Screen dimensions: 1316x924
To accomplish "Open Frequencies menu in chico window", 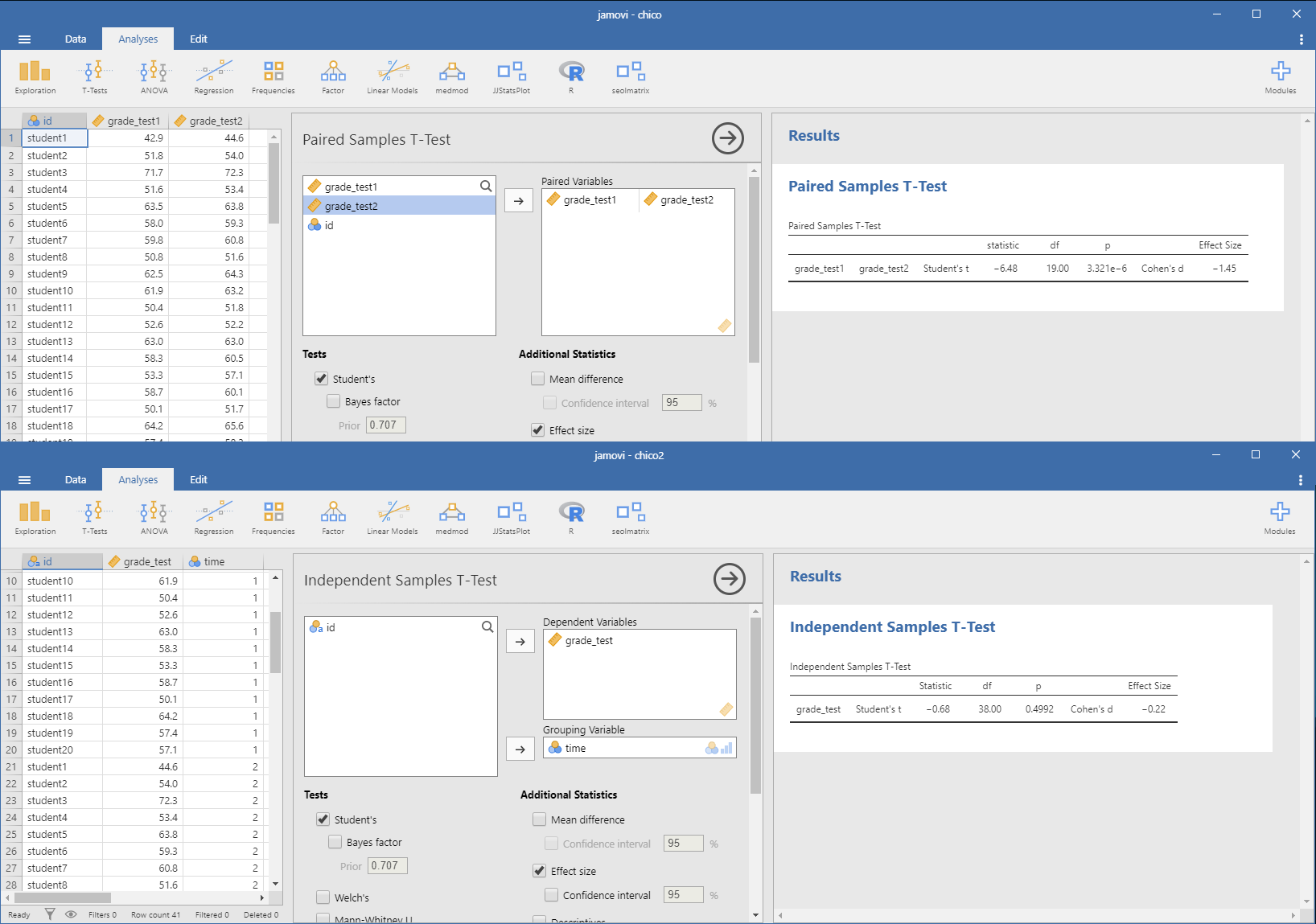I will pyautogui.click(x=273, y=78).
